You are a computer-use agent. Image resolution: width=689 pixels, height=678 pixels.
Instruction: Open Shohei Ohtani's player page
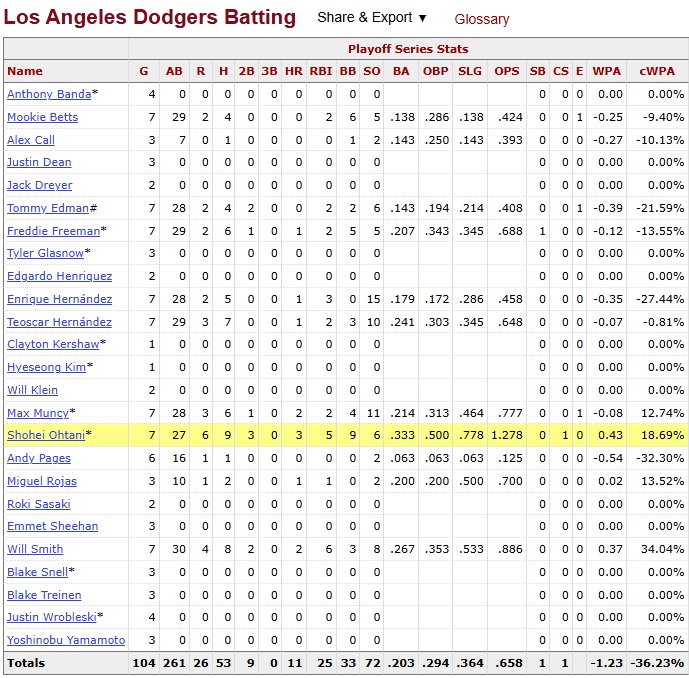pos(46,435)
